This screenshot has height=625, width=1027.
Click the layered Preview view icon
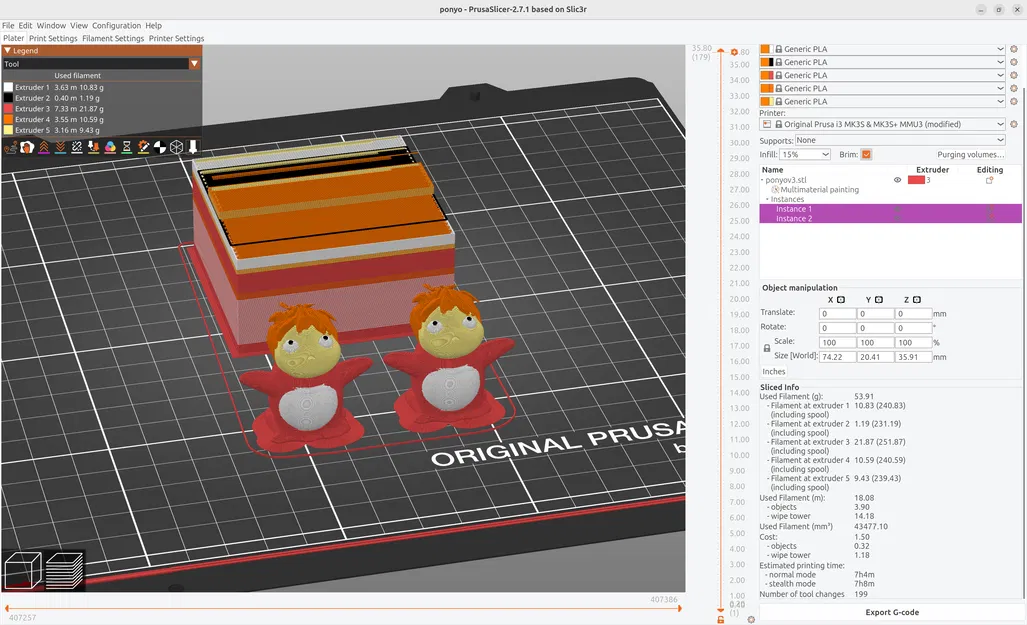[x=64, y=572]
